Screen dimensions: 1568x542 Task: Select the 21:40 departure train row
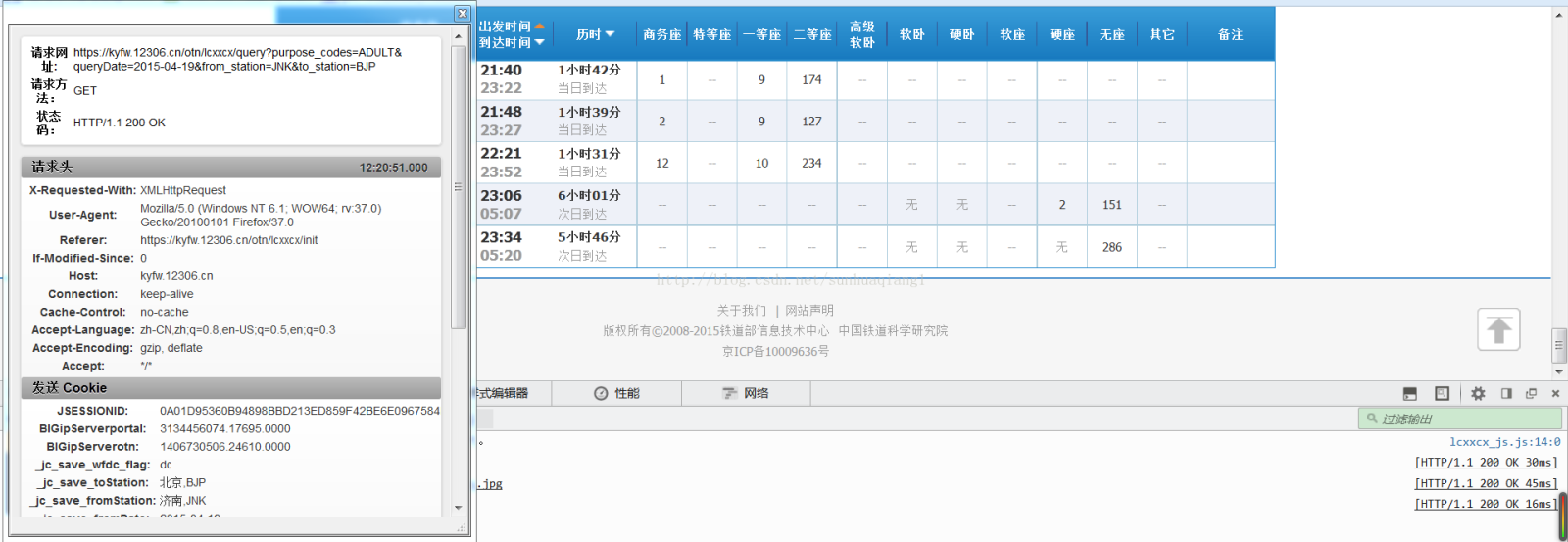click(x=876, y=79)
